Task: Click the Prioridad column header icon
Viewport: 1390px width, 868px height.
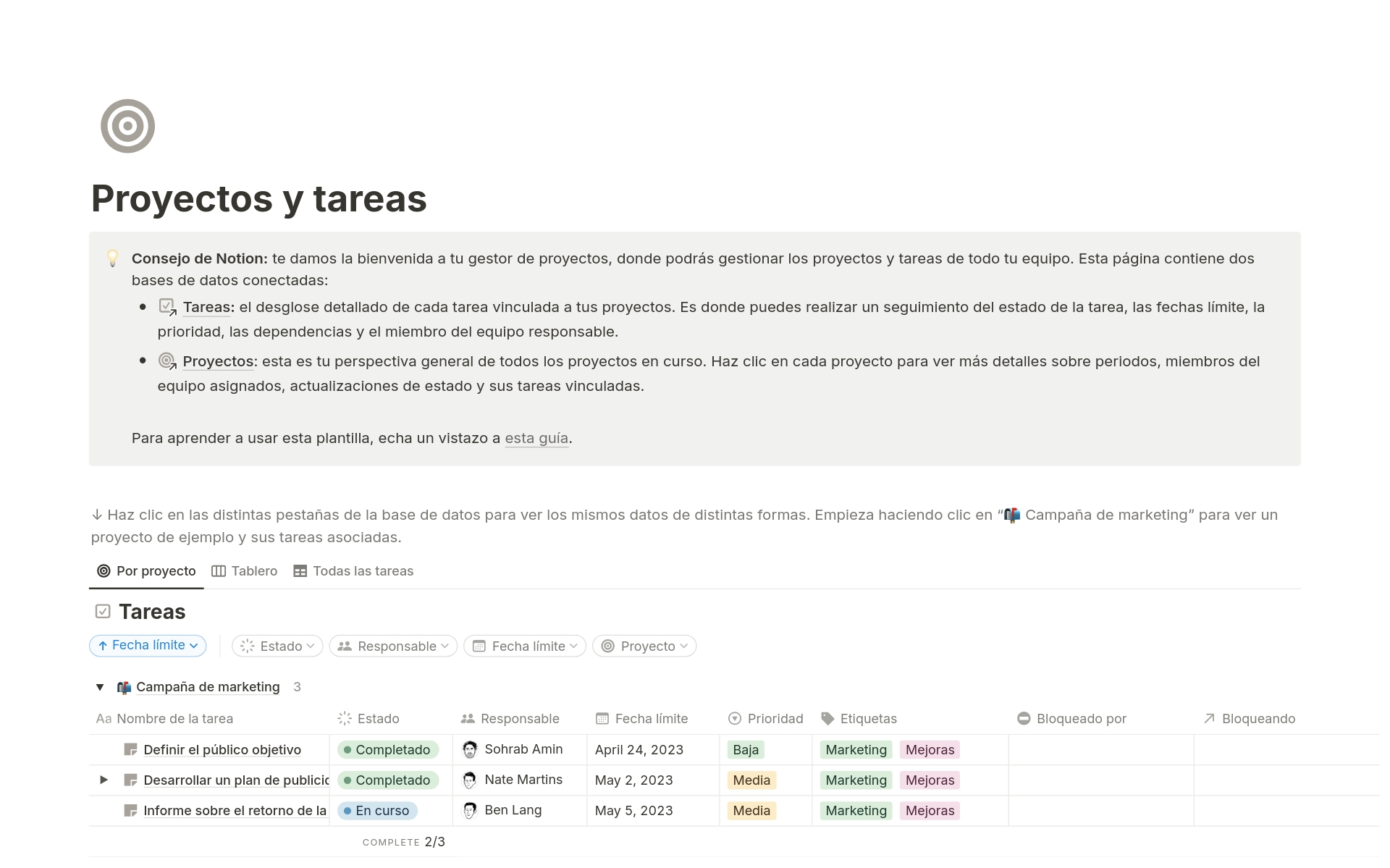Action: click(734, 718)
